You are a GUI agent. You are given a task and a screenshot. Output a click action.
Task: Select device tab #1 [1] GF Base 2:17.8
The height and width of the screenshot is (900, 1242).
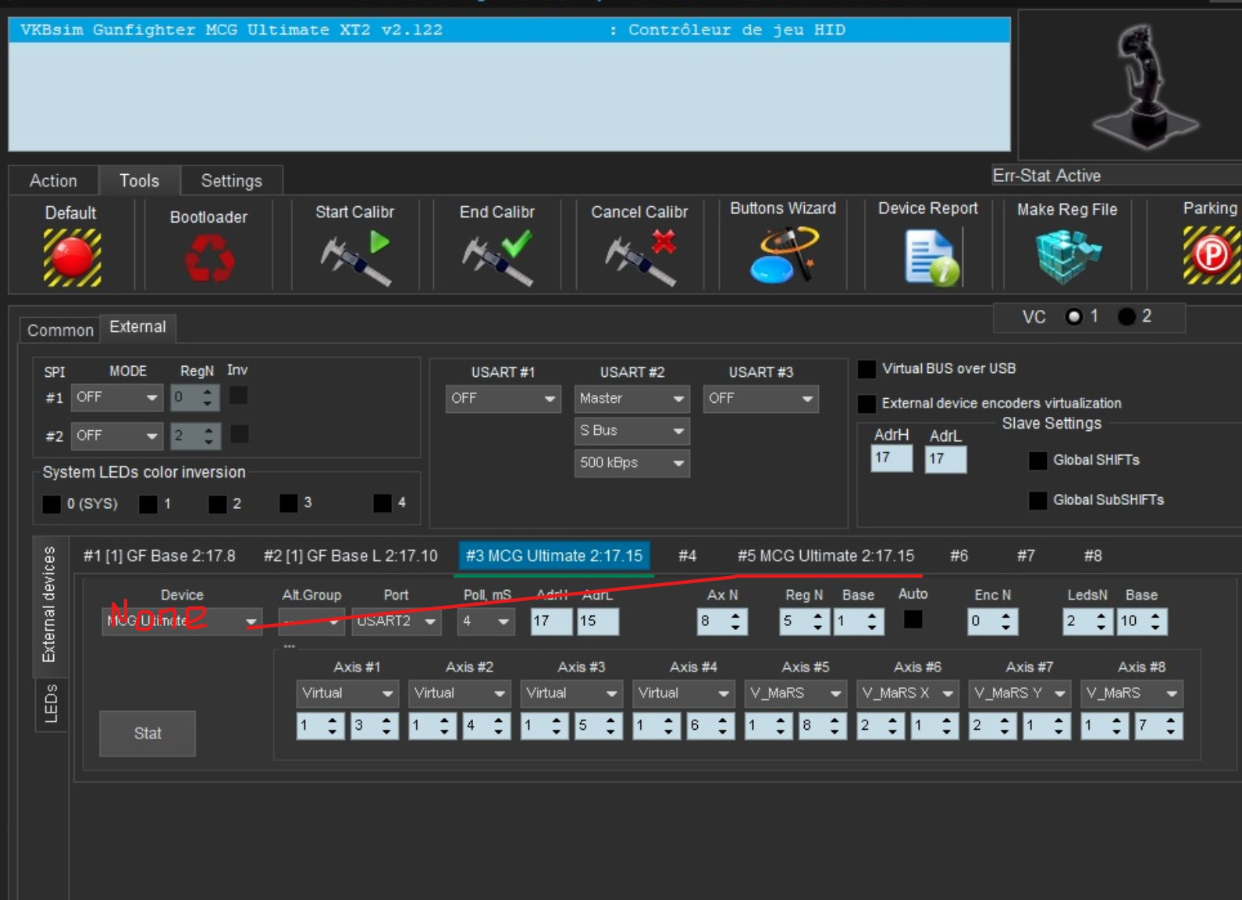click(160, 556)
